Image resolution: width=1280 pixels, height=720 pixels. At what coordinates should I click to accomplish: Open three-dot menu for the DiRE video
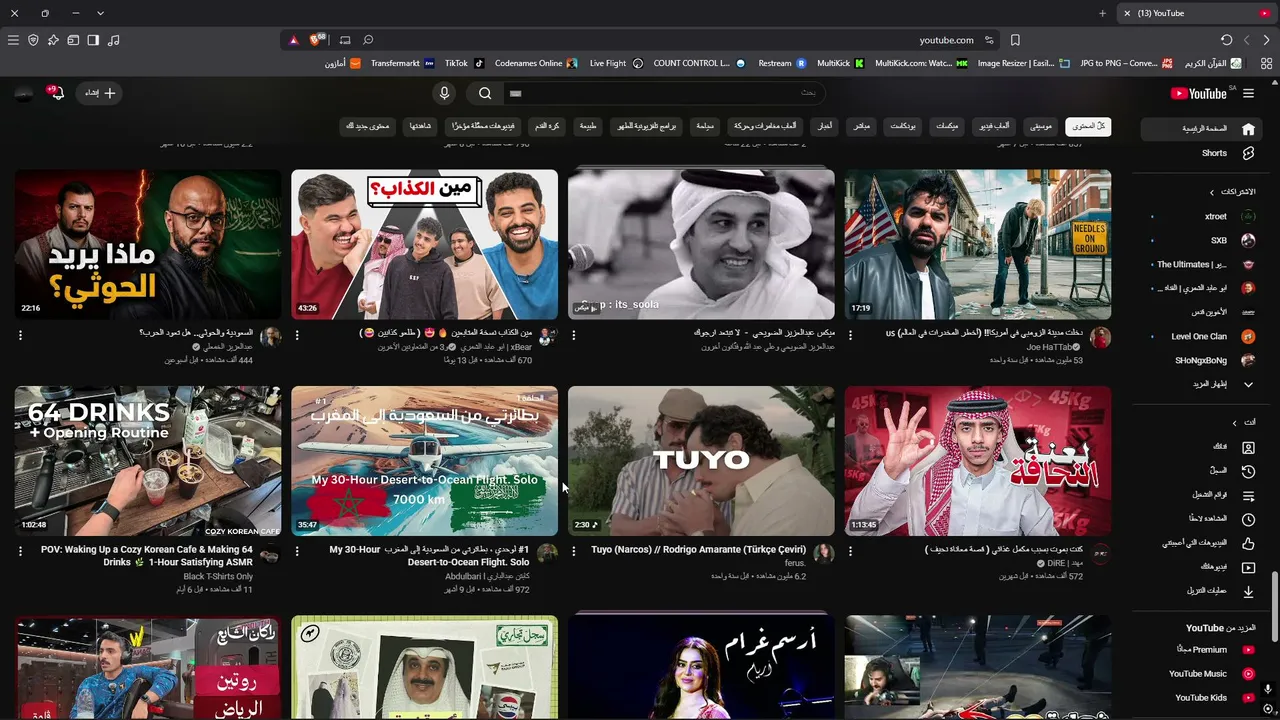tap(850, 551)
